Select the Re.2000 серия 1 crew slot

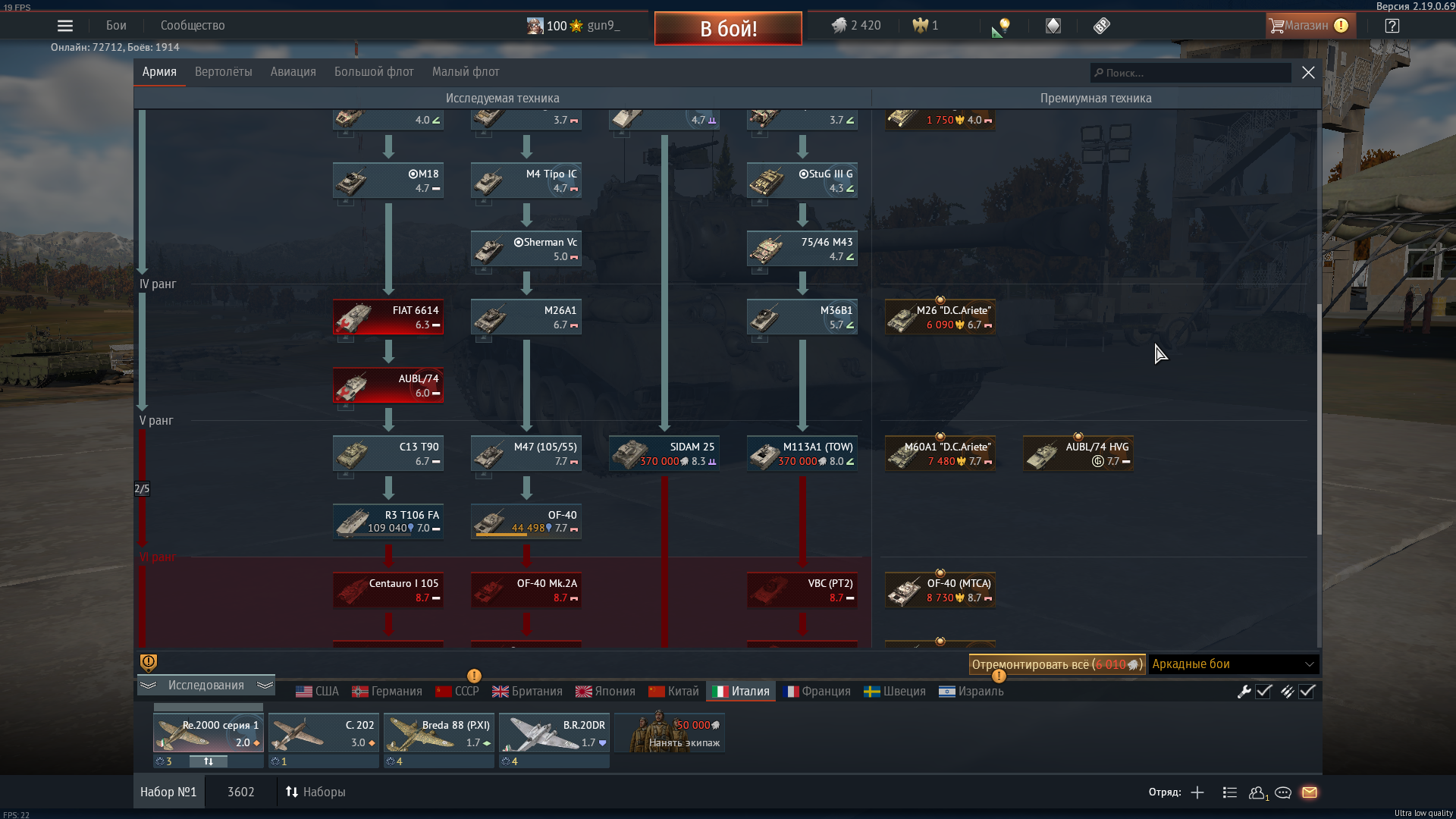click(209, 733)
